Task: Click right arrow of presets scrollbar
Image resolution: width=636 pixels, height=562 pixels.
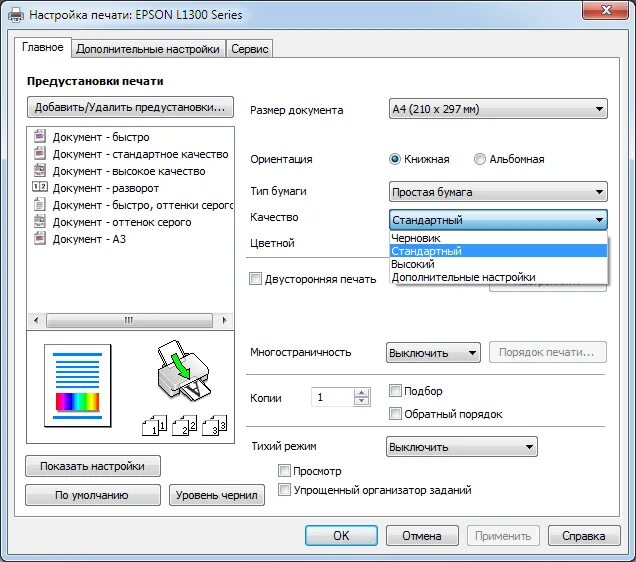Action: (224, 320)
